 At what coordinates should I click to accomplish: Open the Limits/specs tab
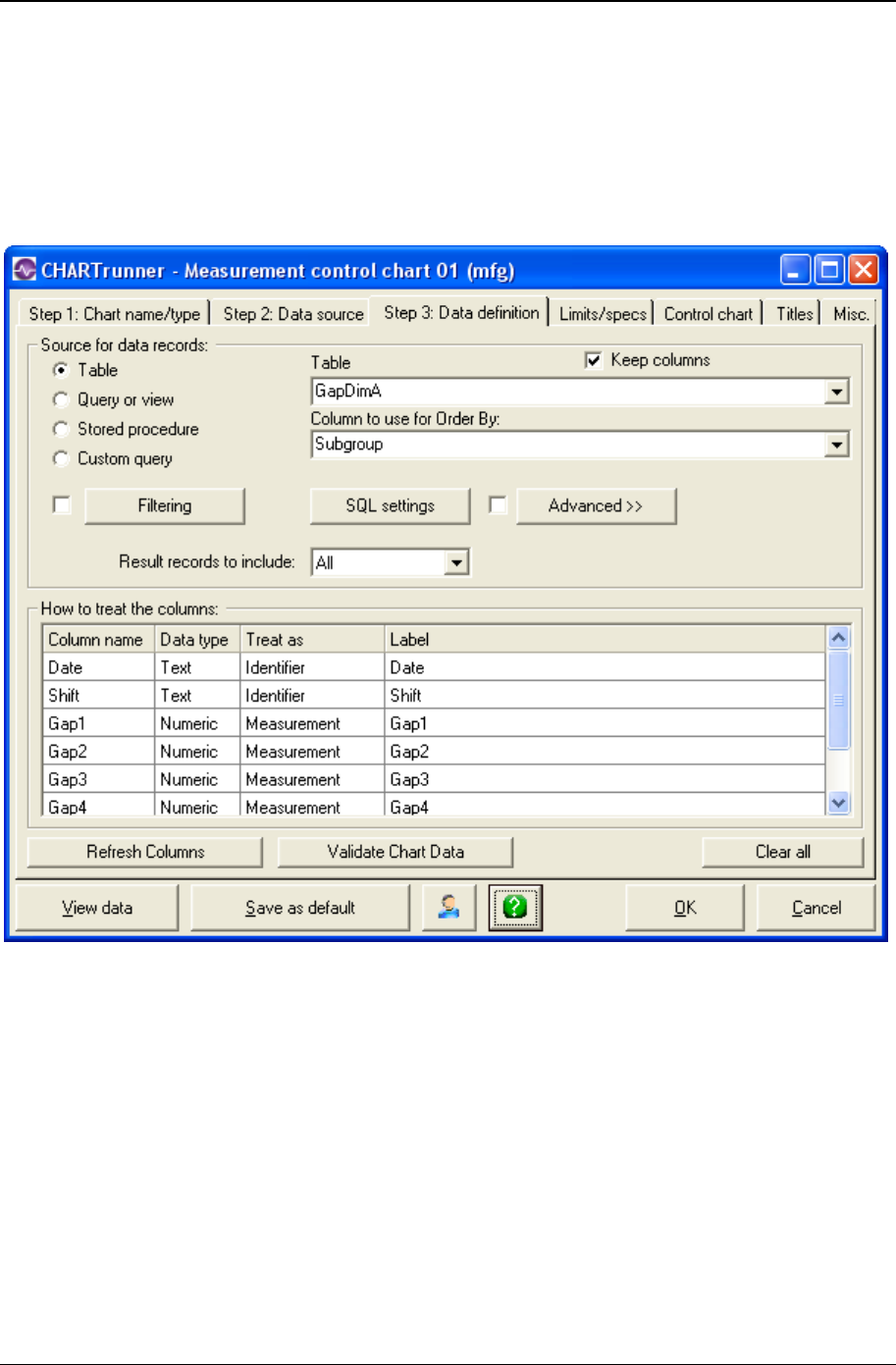click(603, 314)
